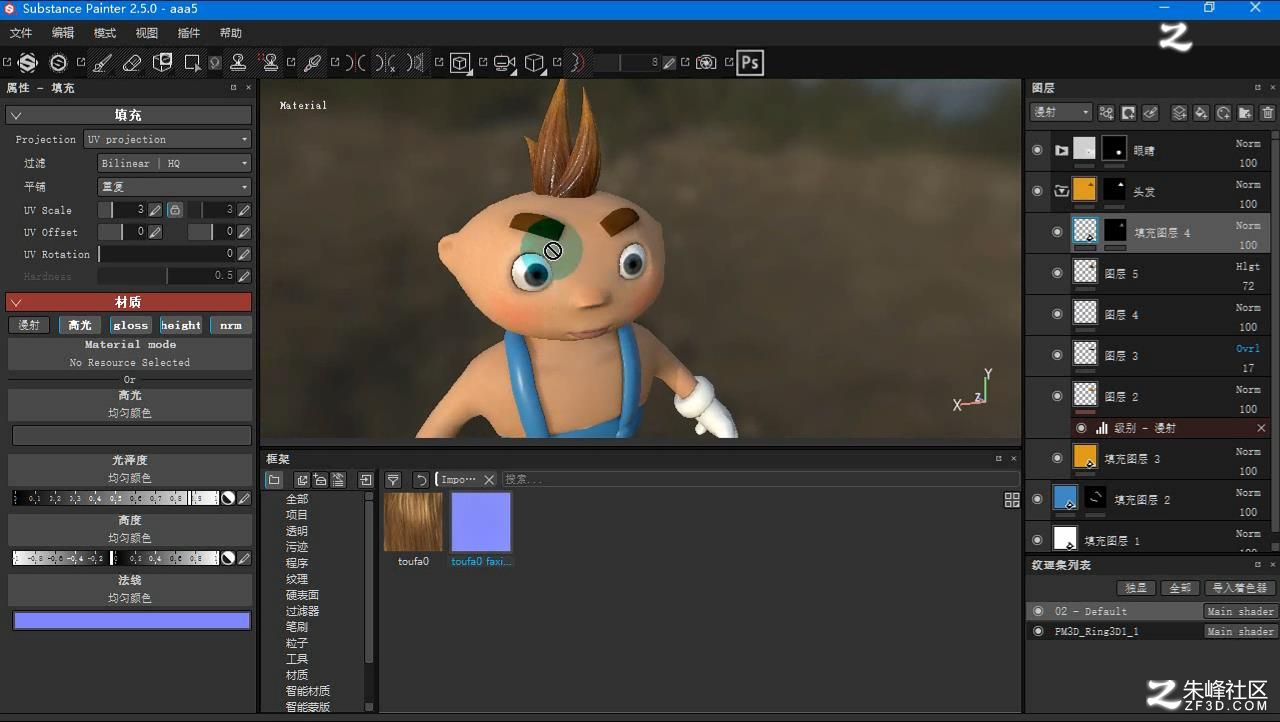This screenshot has height=722, width=1280.
Task: Click the 导入着色器 button
Action: (1240, 588)
